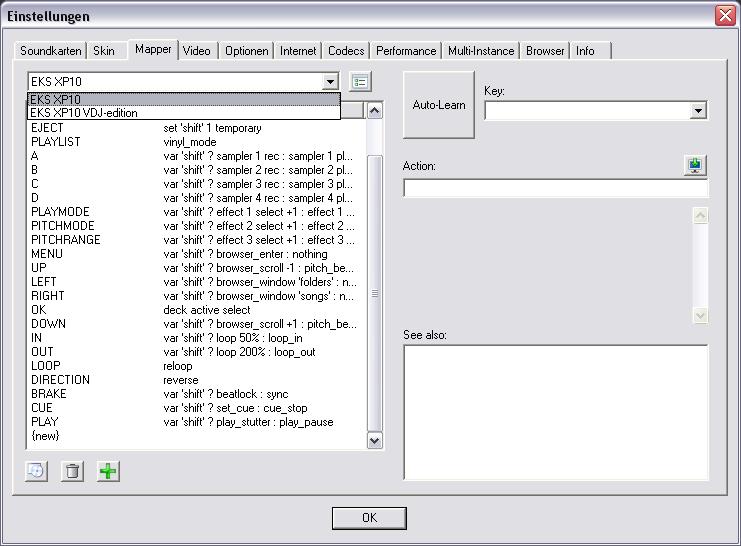Expand the Key dropdown
The height and width of the screenshot is (546, 741).
(x=698, y=111)
